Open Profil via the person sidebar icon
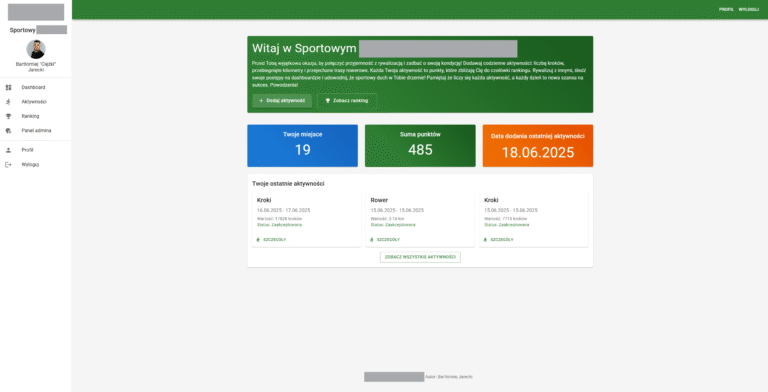Image resolution: width=768 pixels, height=392 pixels. click(x=8, y=150)
